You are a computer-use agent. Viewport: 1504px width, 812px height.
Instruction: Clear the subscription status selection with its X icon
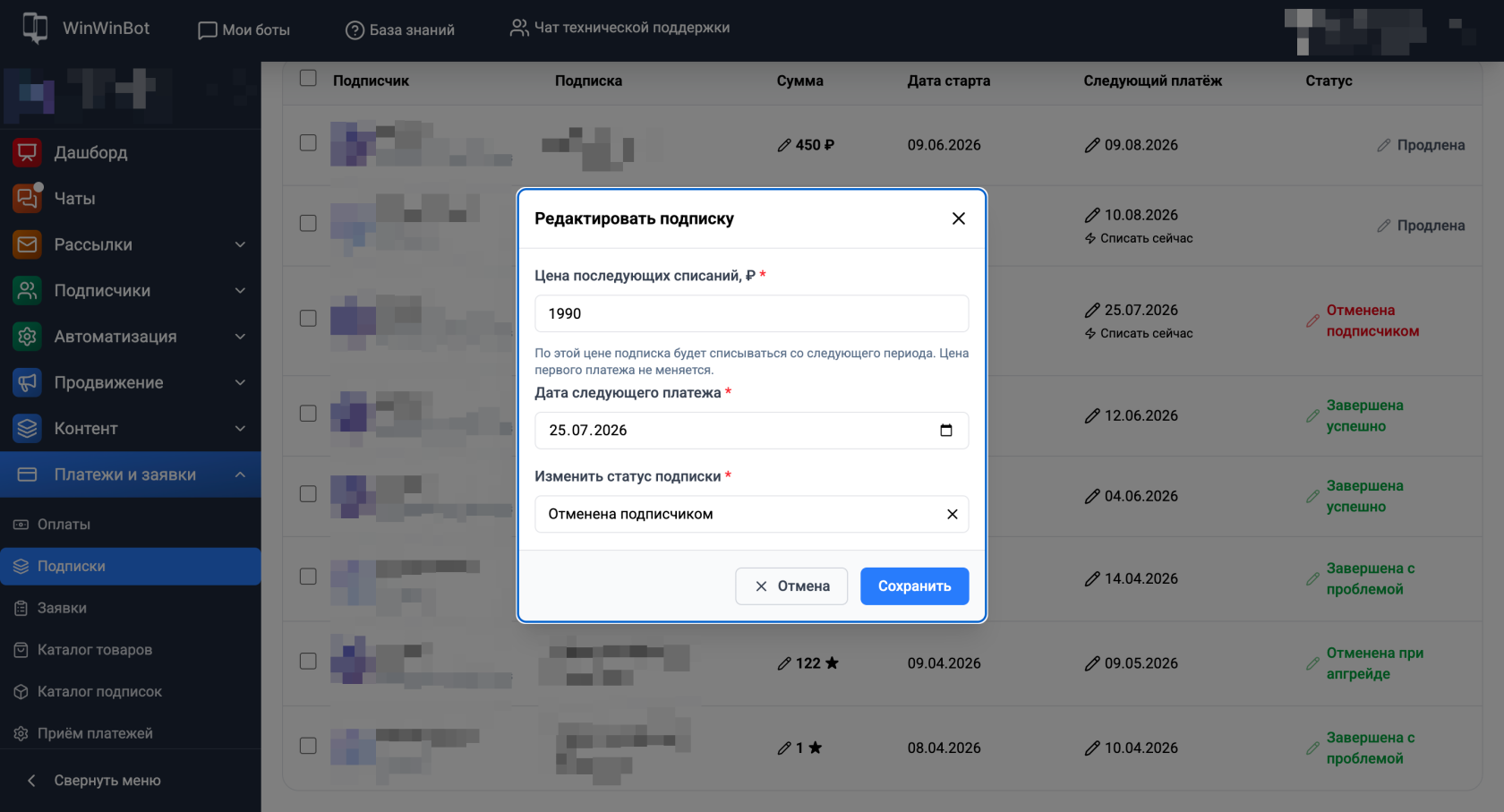coord(952,514)
